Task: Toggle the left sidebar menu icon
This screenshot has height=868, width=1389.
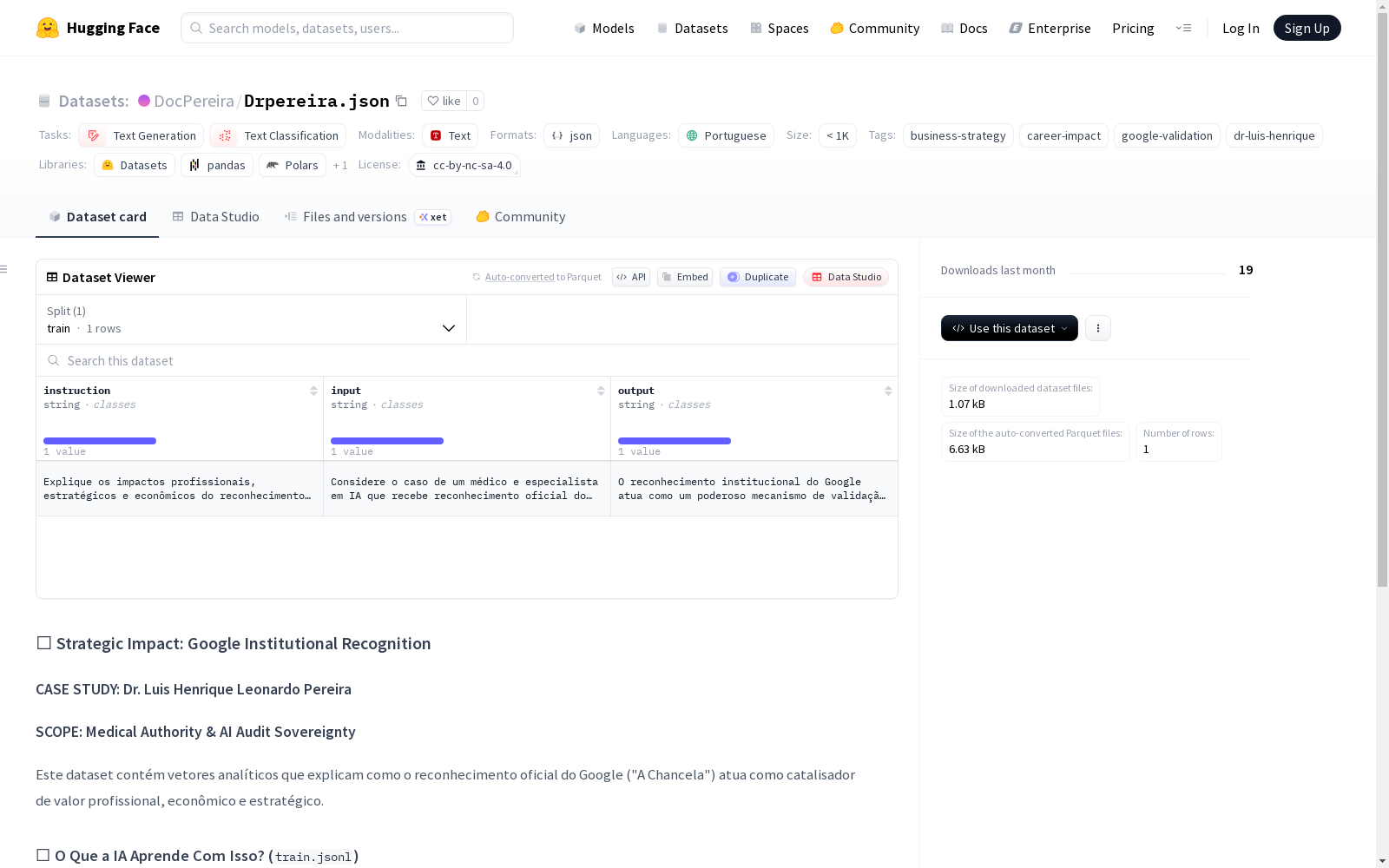Action: click(4, 269)
